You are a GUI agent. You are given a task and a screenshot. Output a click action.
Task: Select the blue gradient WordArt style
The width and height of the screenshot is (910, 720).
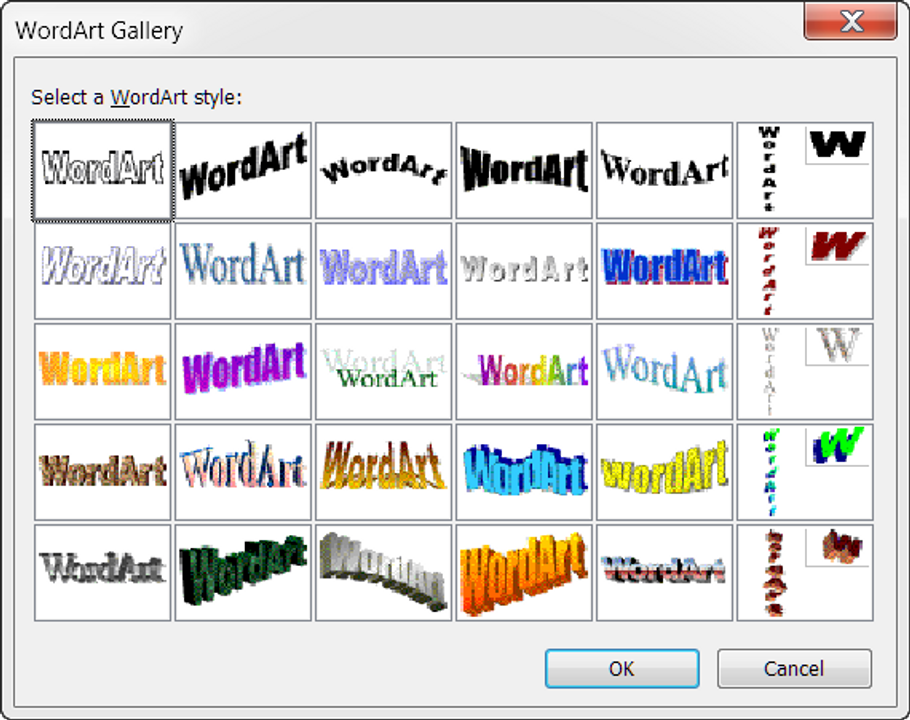[x=242, y=269]
